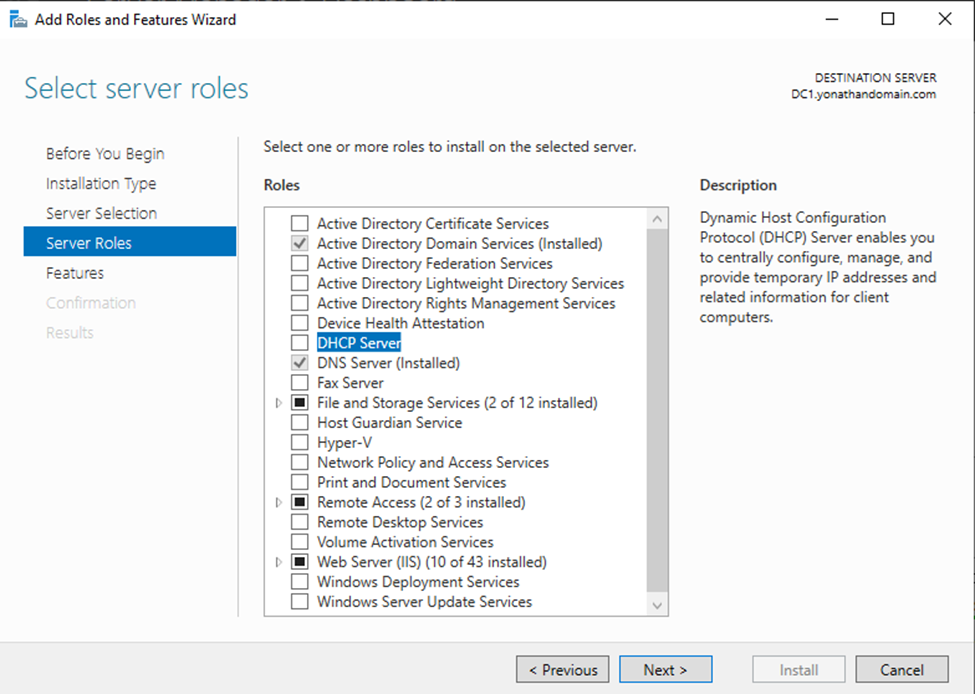Image resolution: width=975 pixels, height=694 pixels.
Task: Jump to Before You Begin page
Action: click(x=105, y=154)
